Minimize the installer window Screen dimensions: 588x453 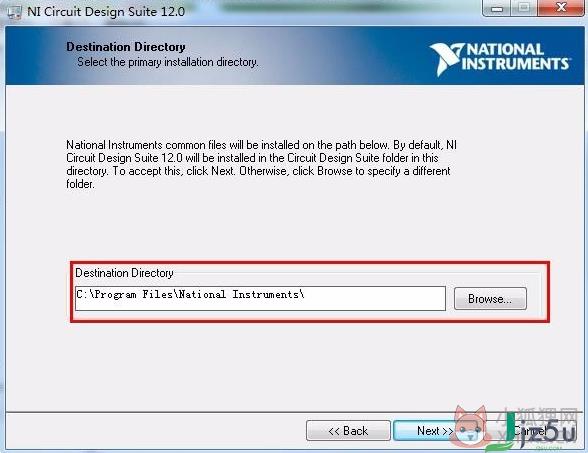point(497,8)
